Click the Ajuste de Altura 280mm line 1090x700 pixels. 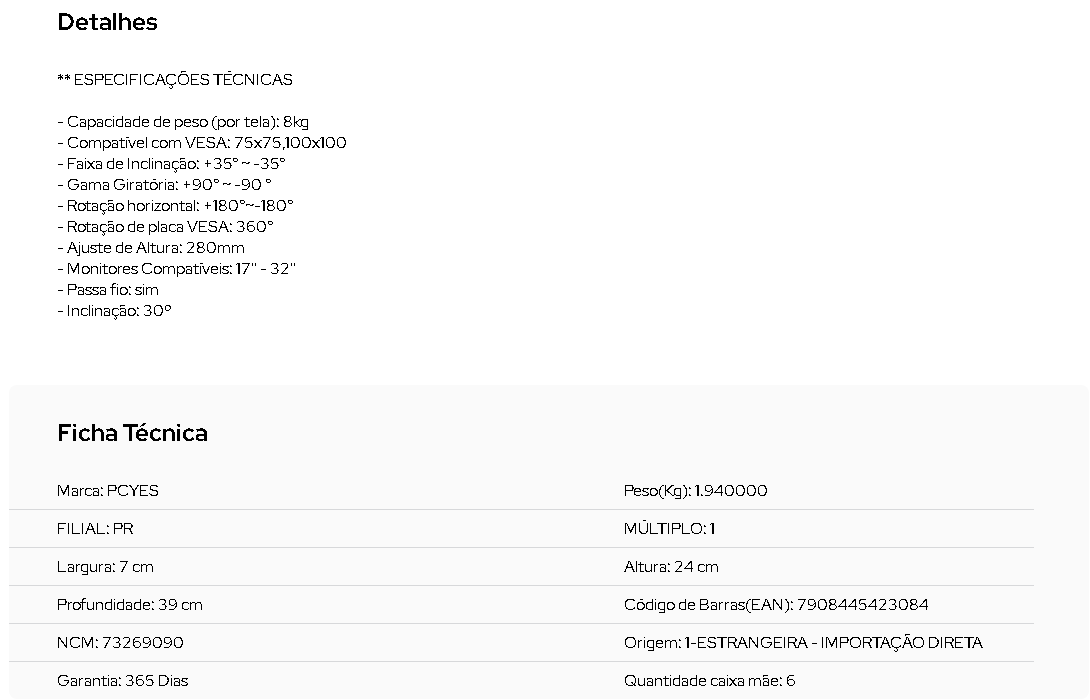tap(151, 247)
